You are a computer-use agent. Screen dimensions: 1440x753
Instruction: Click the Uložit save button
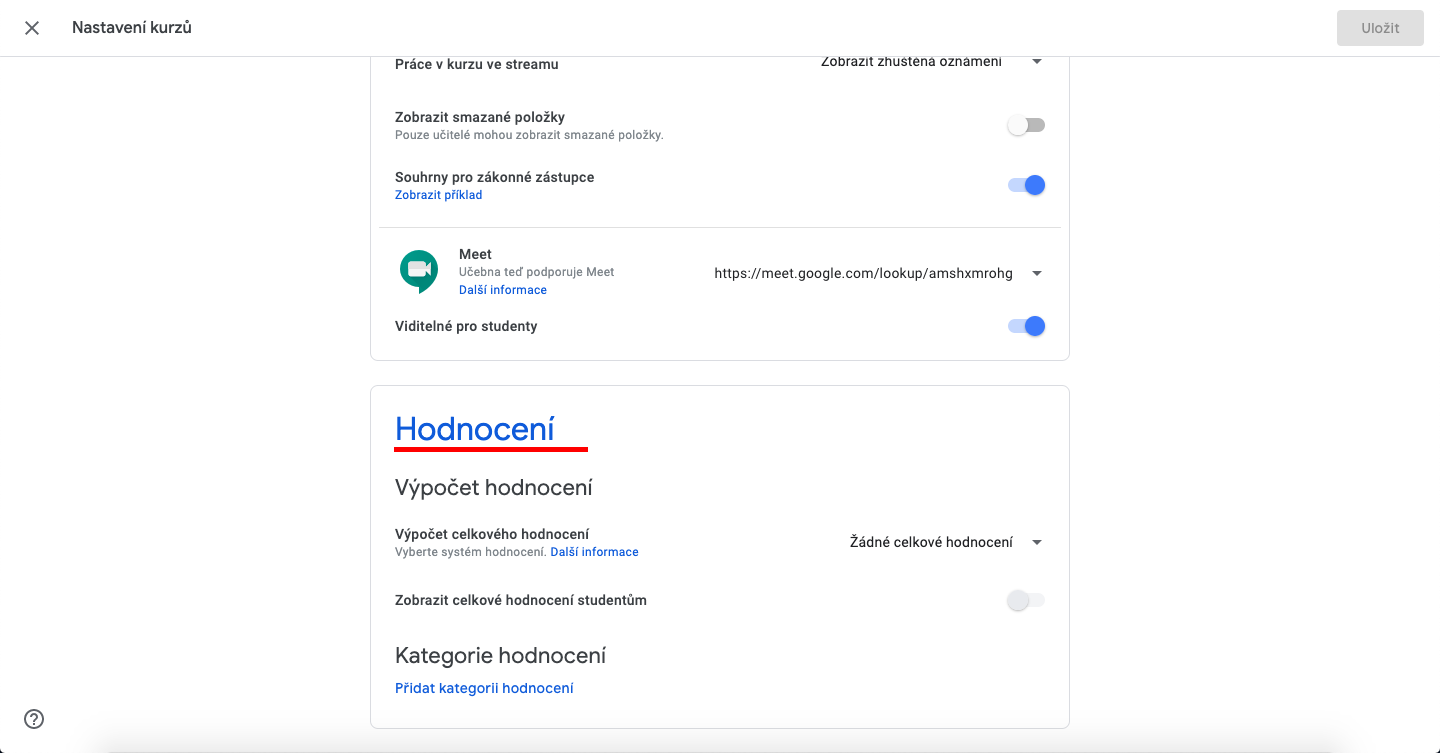coord(1380,28)
